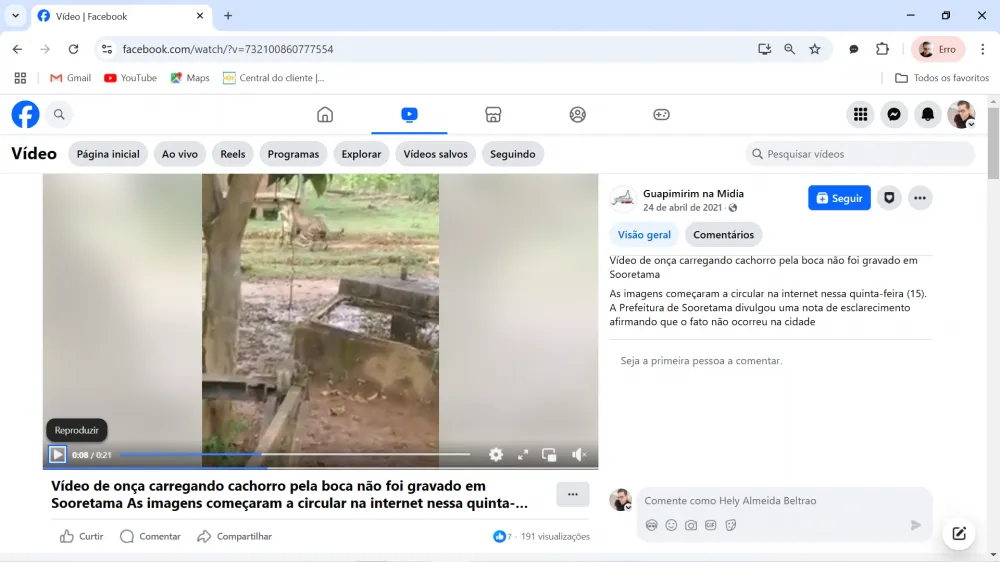This screenshot has width=1000, height=562.
Task: Click the Comentar button
Action: [151, 536]
